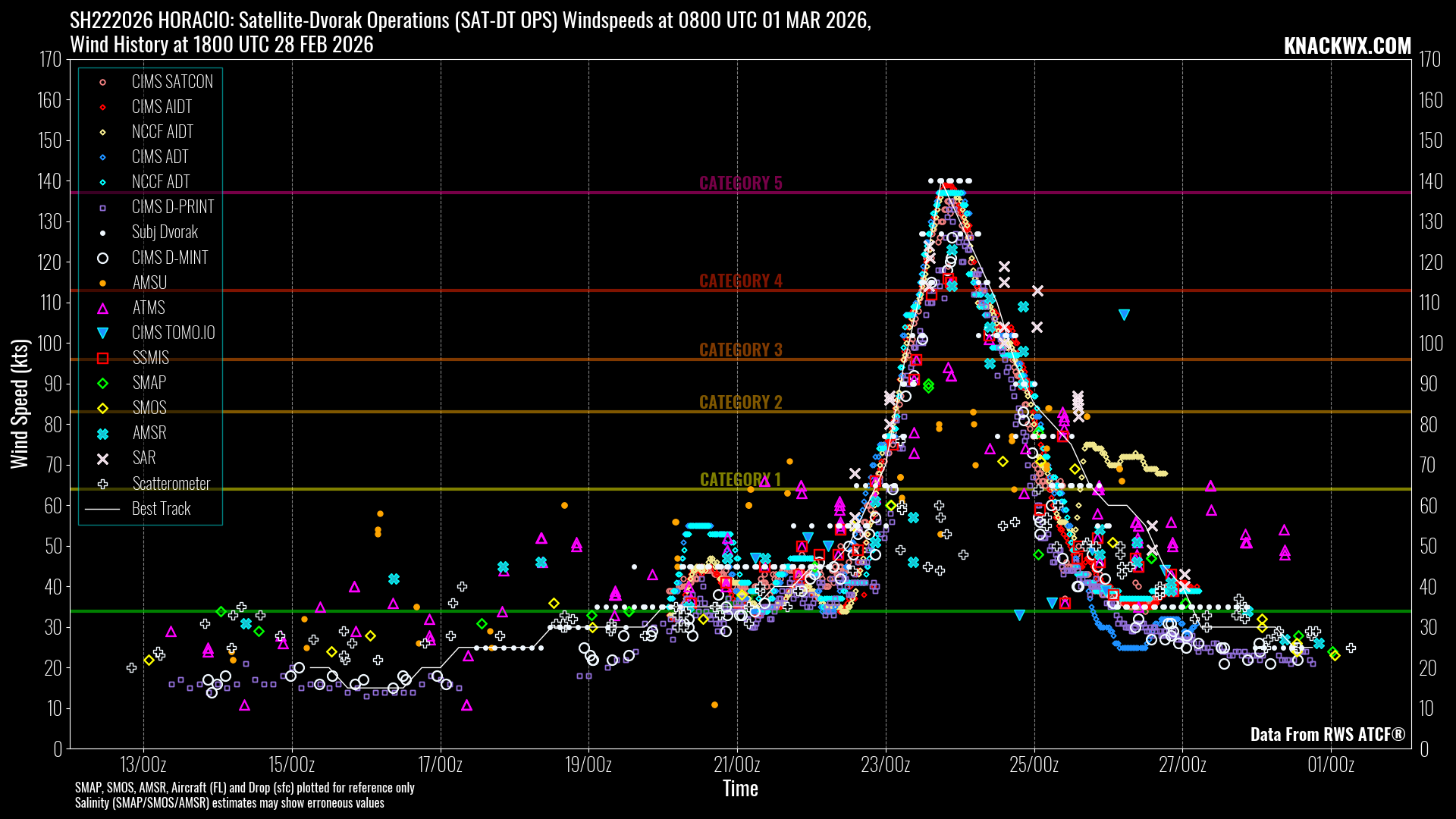1456x819 pixels.
Task: Click the SMOS yellow diamond legend icon
Action: pos(103,408)
